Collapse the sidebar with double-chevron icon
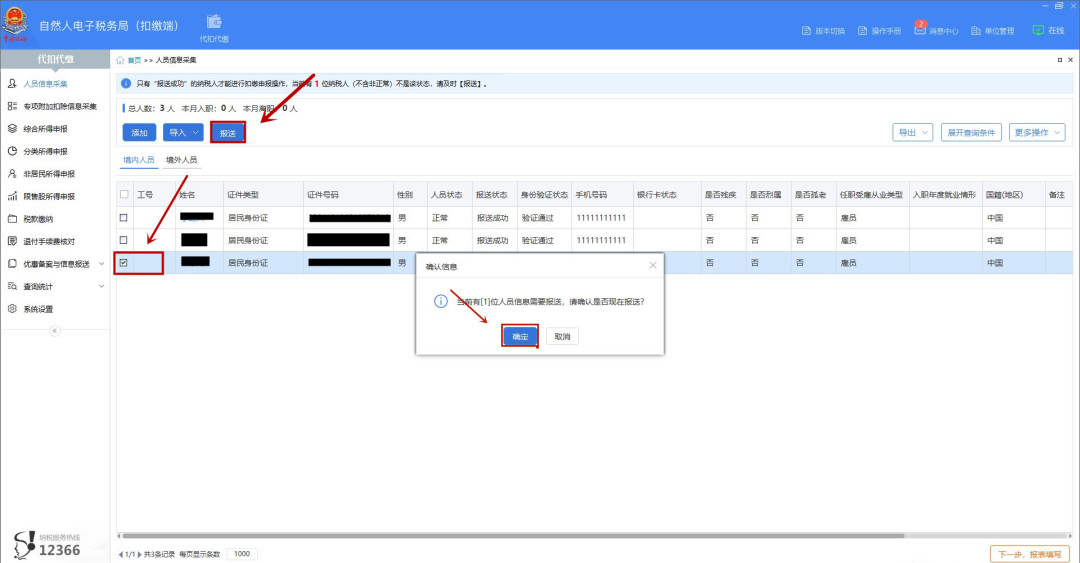This screenshot has width=1080, height=563. click(55, 331)
